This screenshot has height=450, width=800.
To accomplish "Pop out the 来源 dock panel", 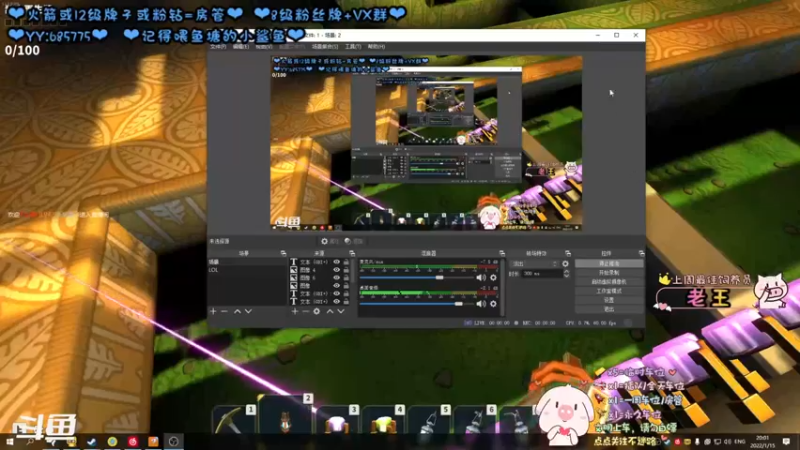I will (352, 253).
